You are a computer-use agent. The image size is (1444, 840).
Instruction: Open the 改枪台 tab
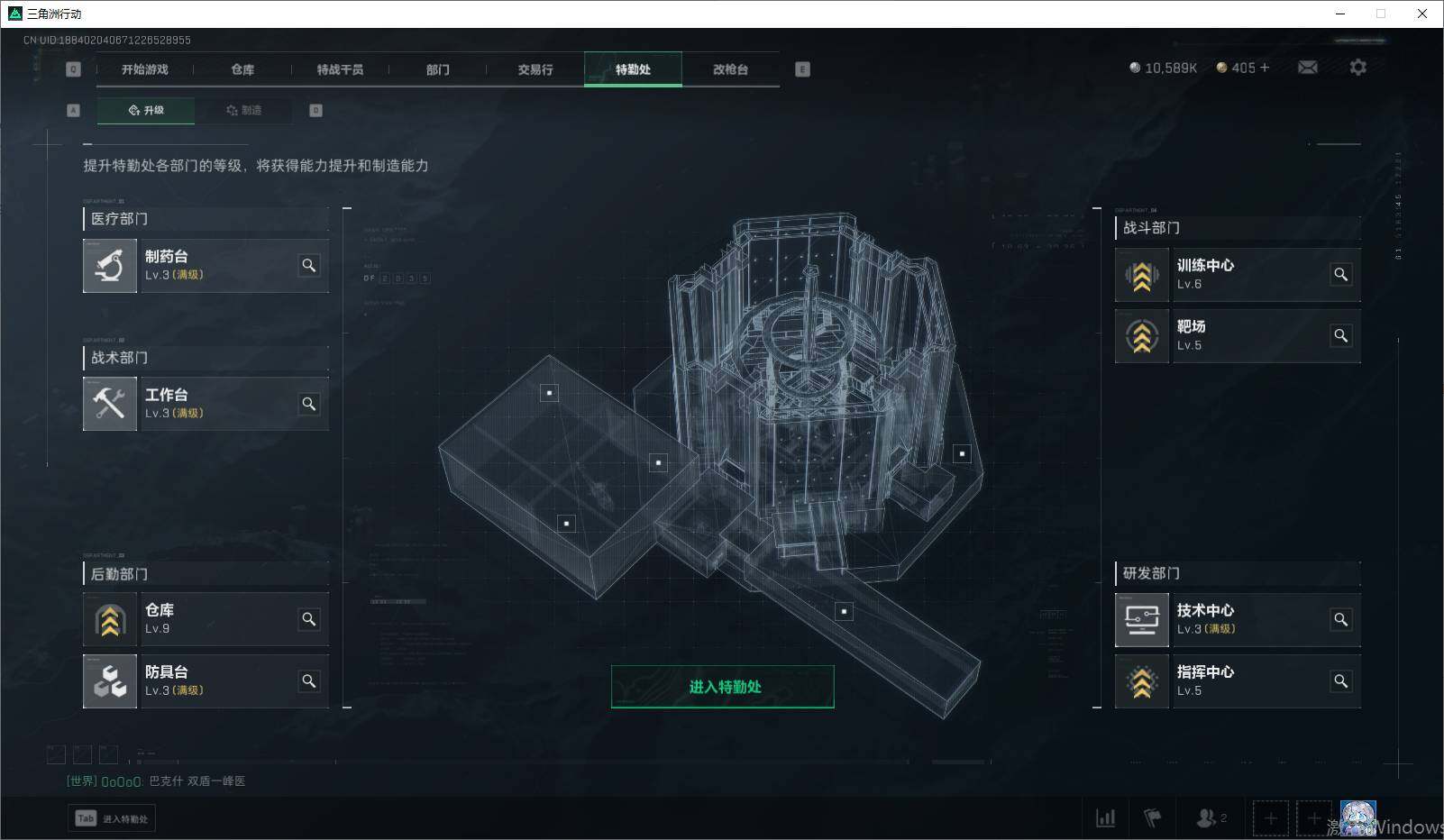[x=730, y=69]
